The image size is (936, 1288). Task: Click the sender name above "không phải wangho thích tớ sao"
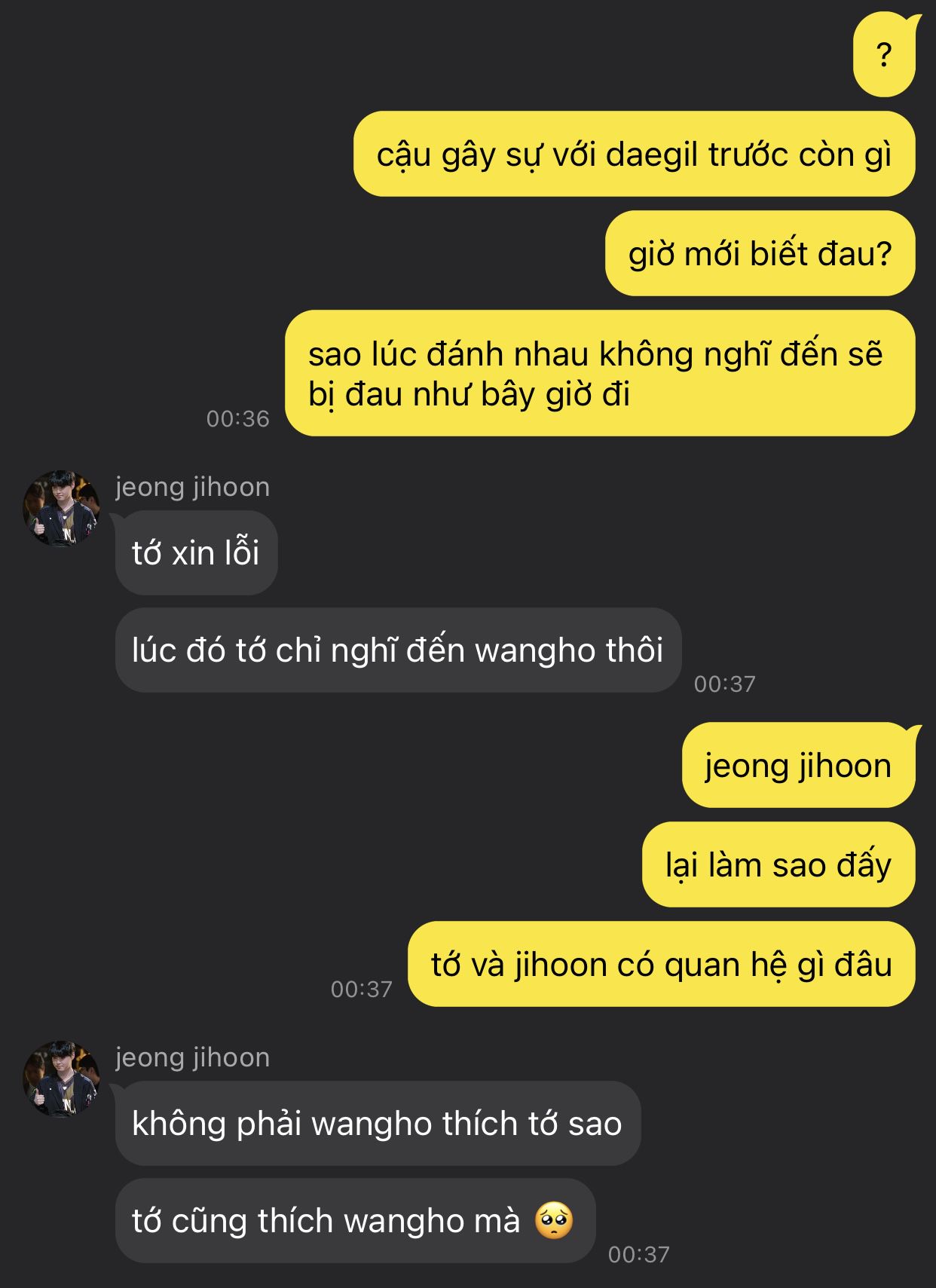[x=192, y=1057]
